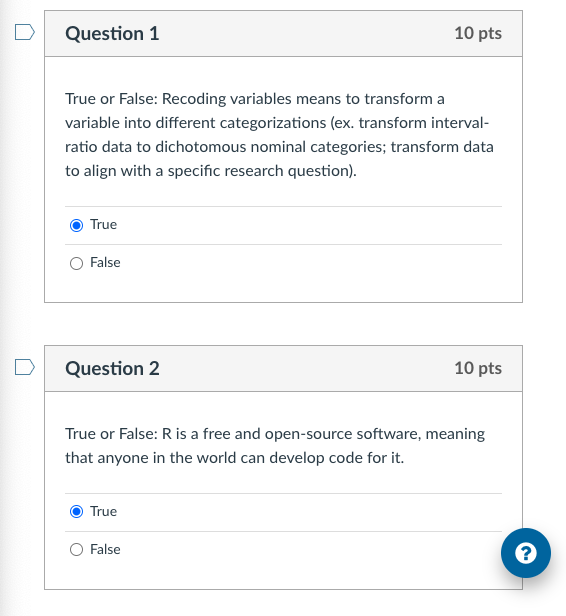Flag Question 1 with the bookmark icon
The height and width of the screenshot is (616, 566).
[x=25, y=32]
